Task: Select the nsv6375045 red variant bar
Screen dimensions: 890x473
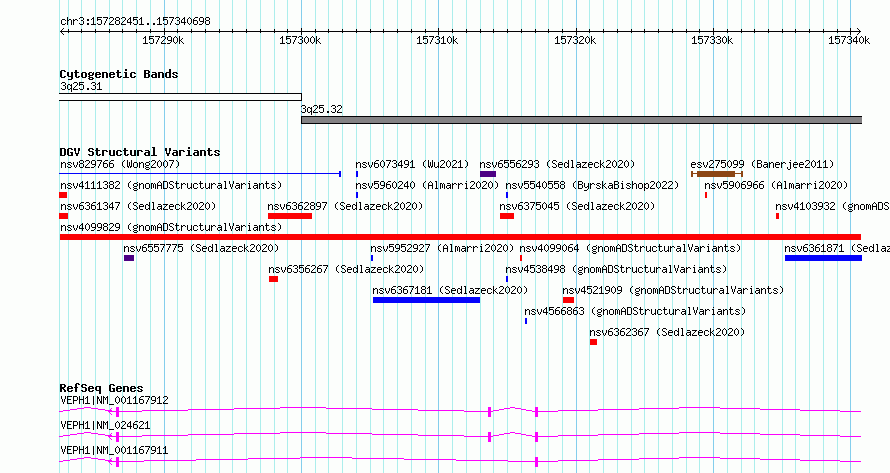Action: (506, 216)
